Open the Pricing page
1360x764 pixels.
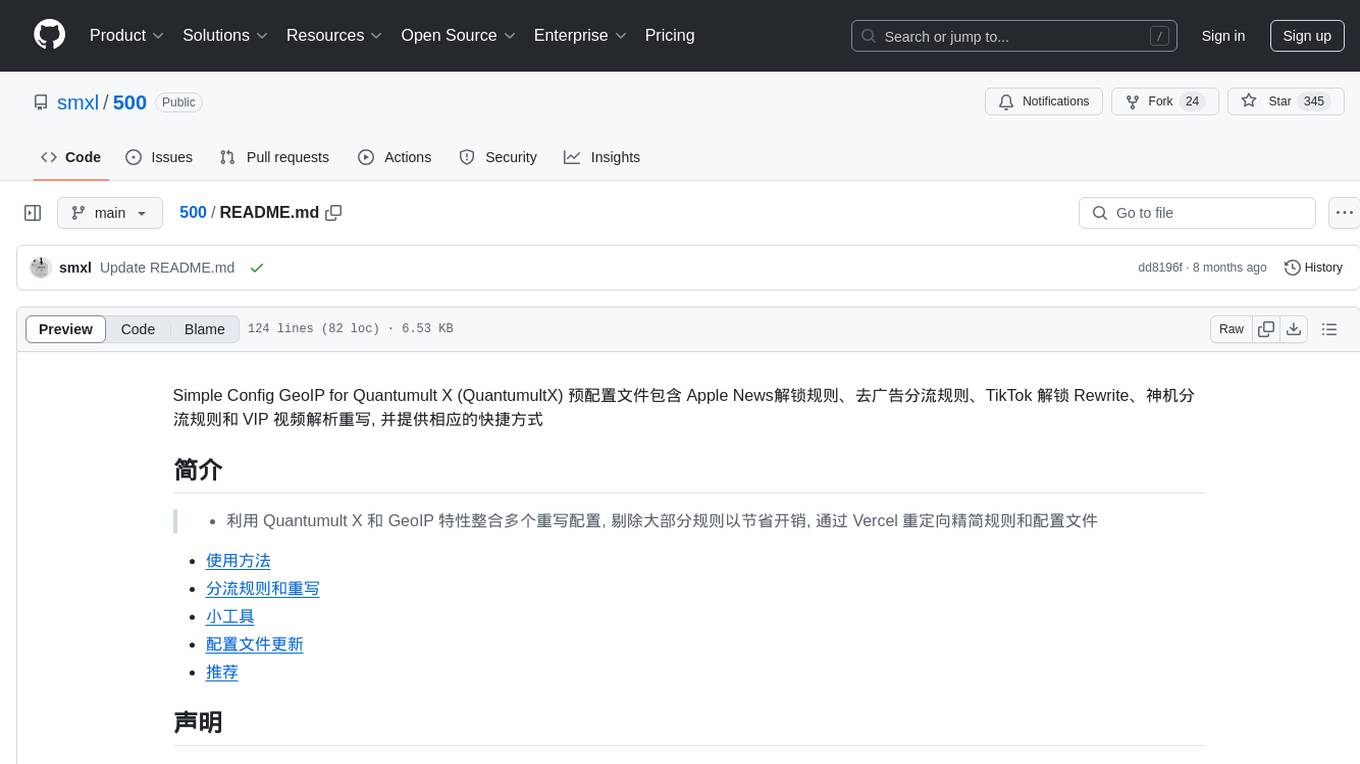(670, 35)
